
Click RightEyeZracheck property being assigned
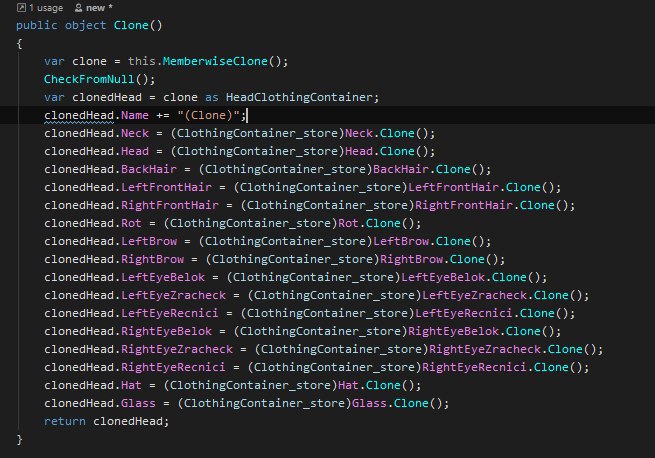tap(177, 349)
